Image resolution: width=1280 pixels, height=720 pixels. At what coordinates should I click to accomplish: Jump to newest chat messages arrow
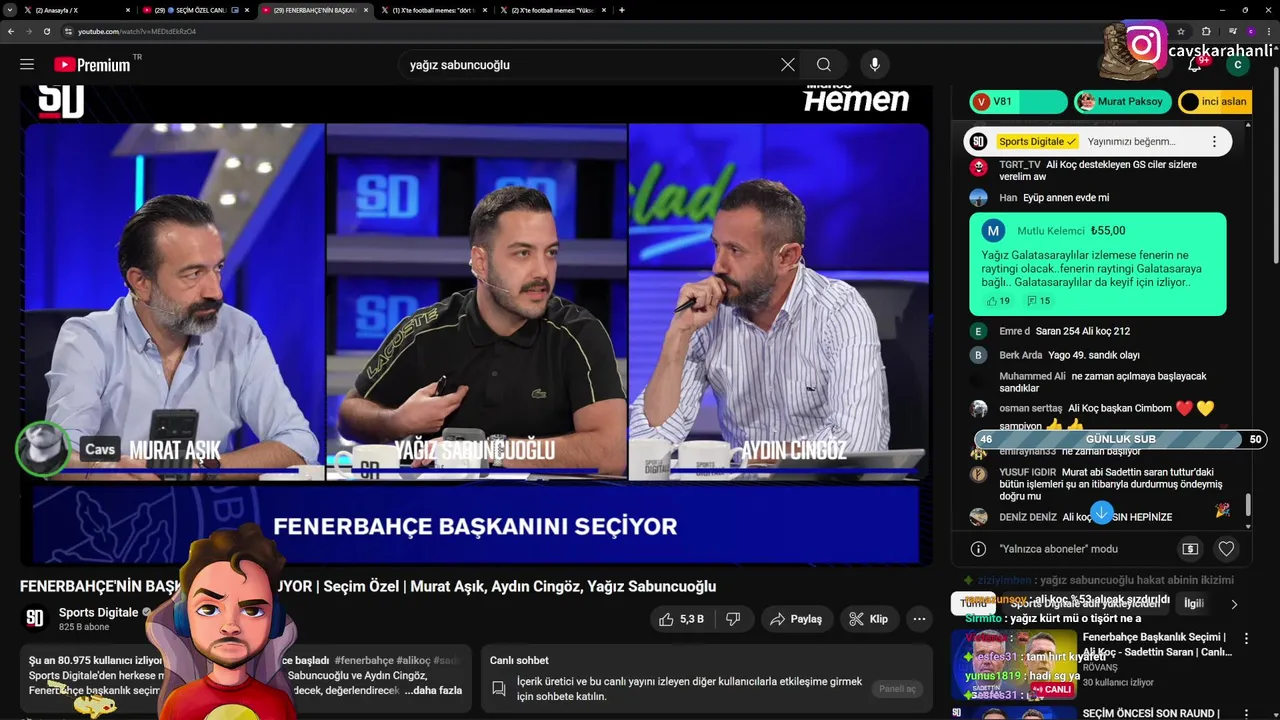pos(1101,514)
